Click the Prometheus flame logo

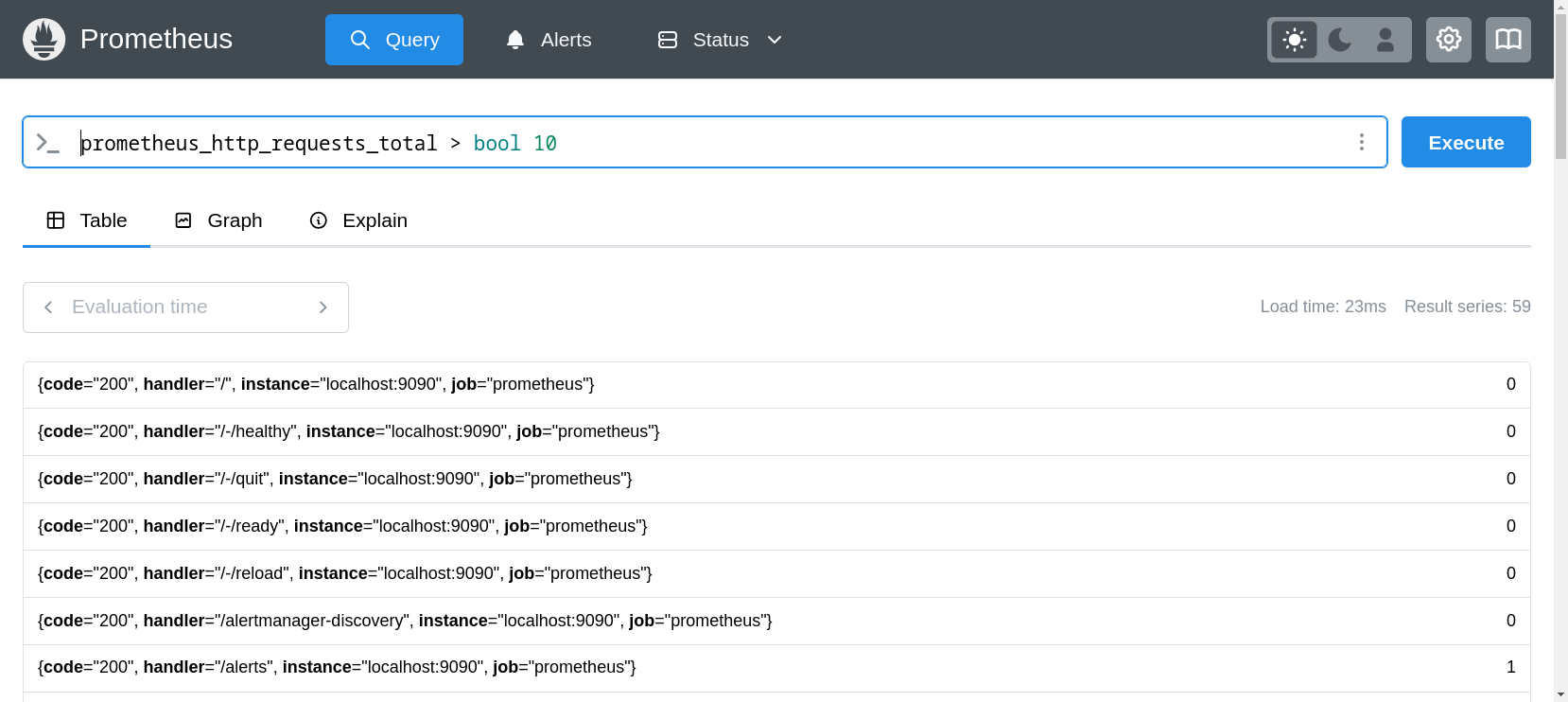click(44, 39)
